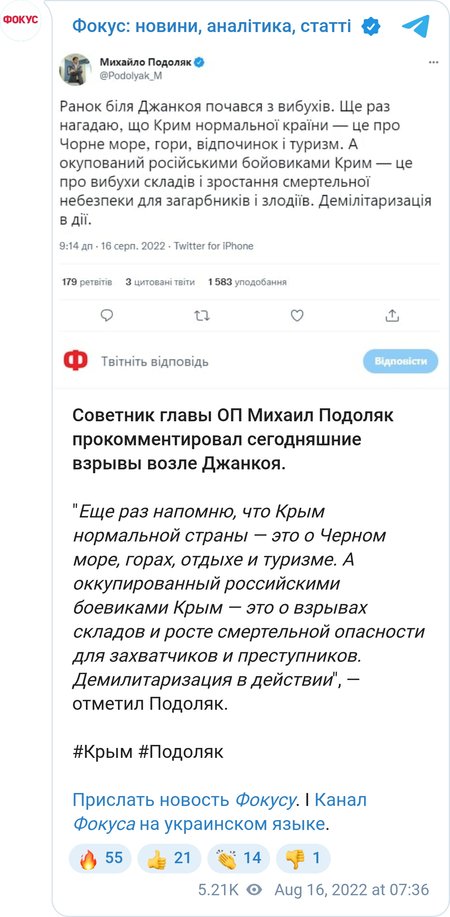The height and width of the screenshot is (917, 450).
Task: Click the retweet arrows icon
Action: pyautogui.click(x=202, y=316)
